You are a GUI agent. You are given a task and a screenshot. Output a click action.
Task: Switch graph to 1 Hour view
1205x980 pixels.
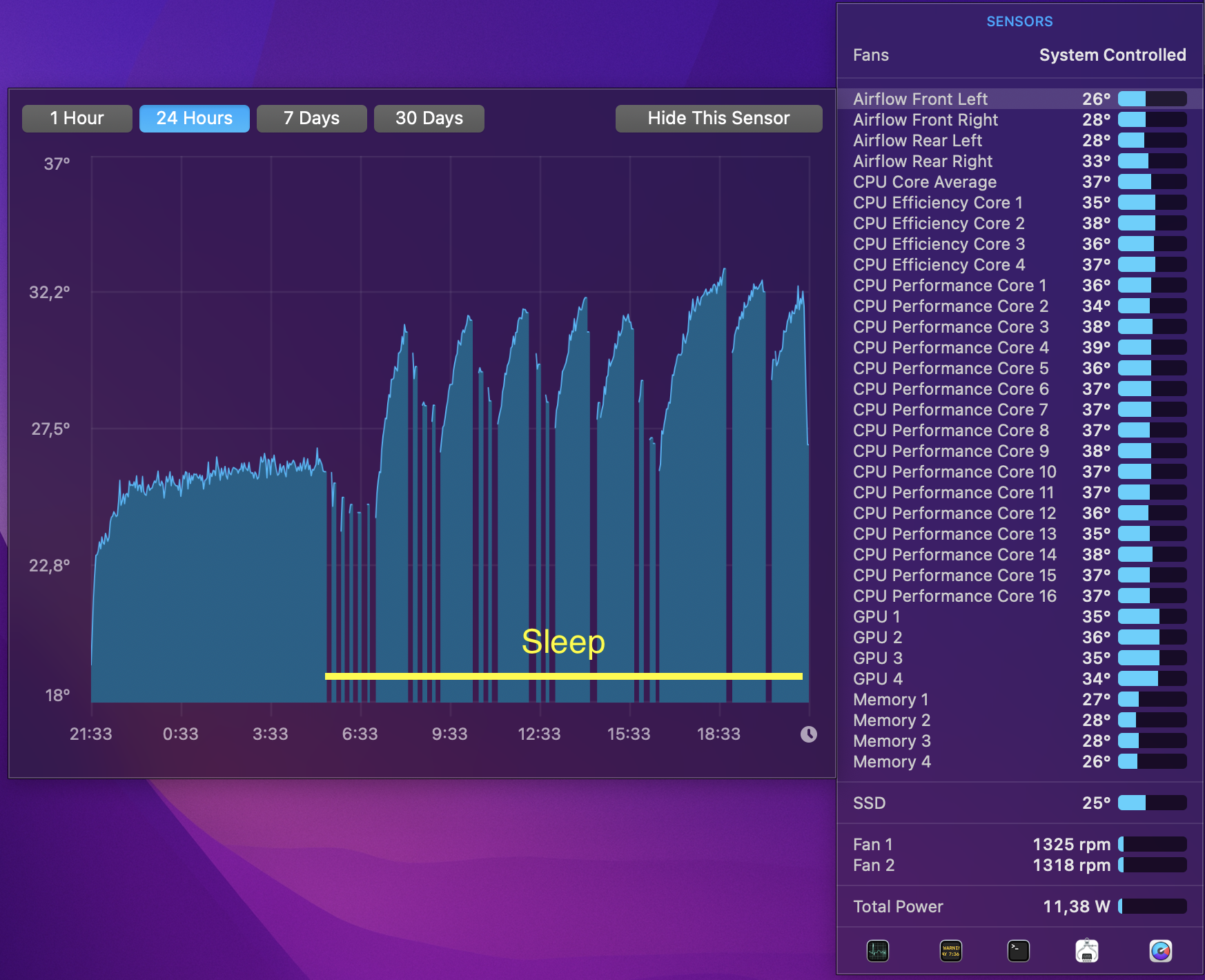[x=77, y=118]
